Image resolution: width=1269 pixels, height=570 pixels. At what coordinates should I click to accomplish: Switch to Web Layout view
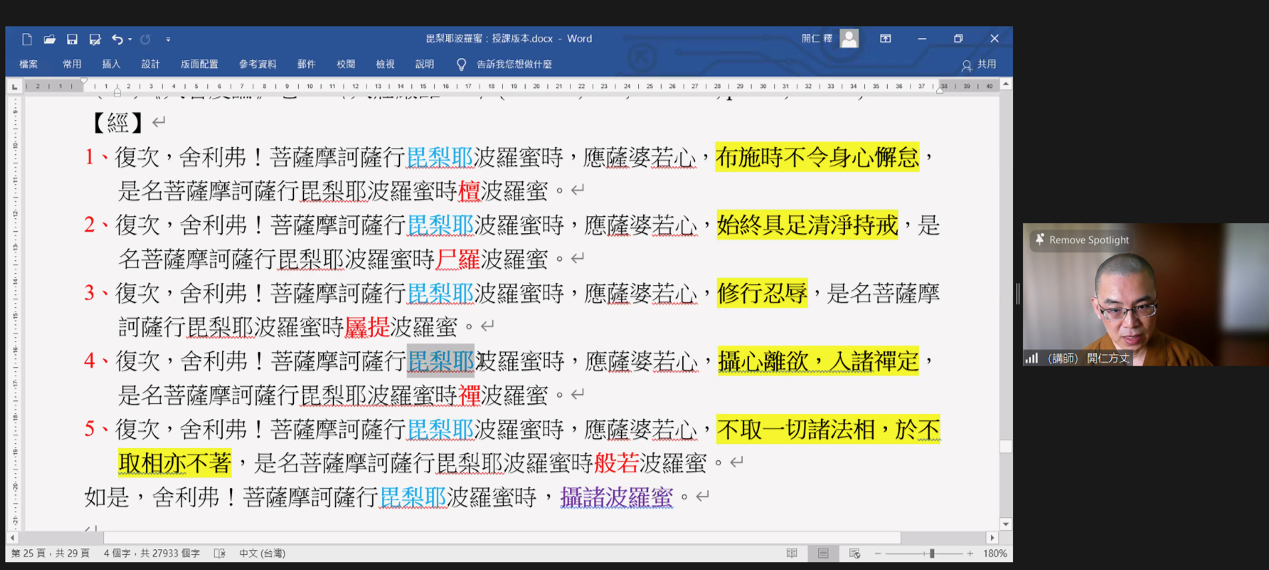pos(854,553)
